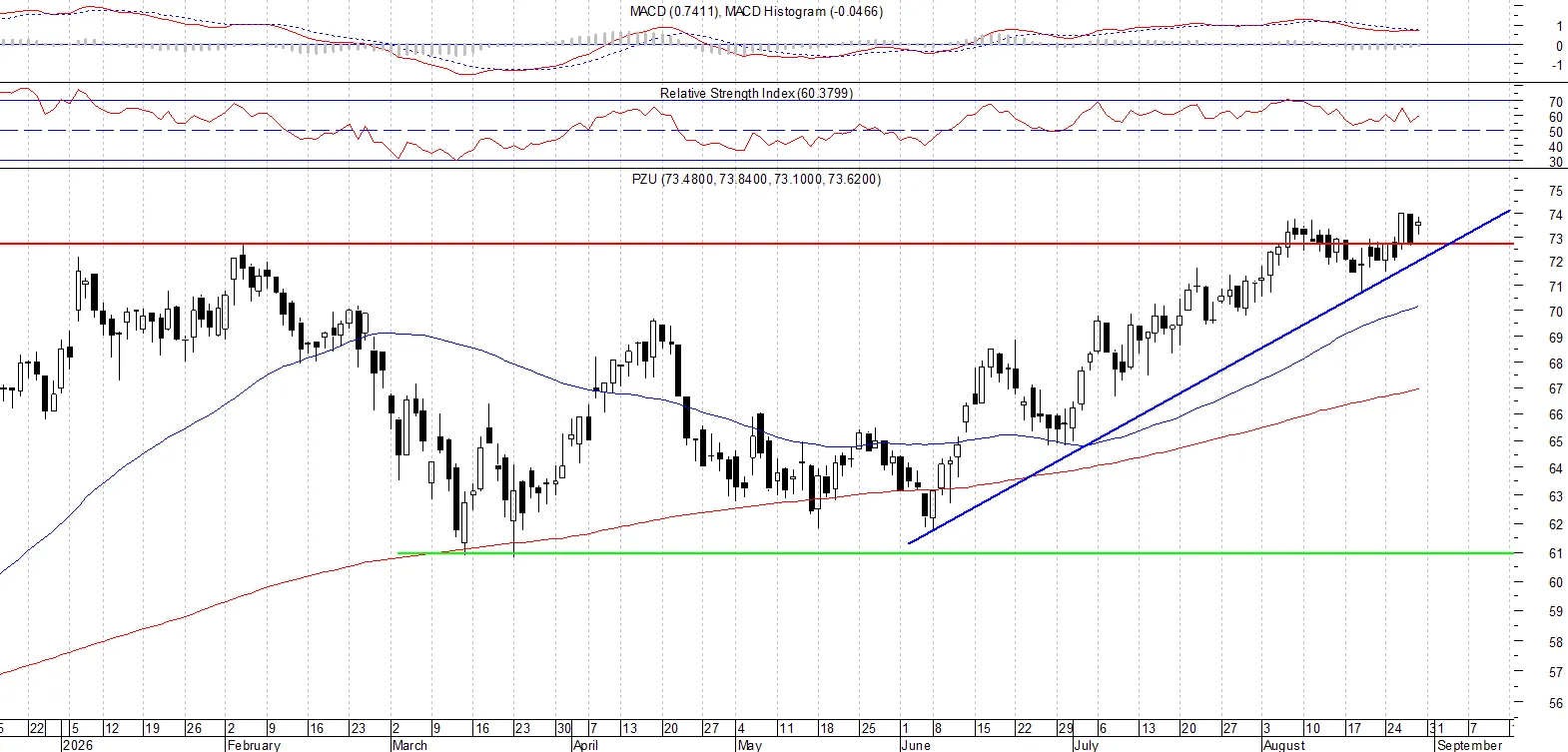Click the 75 price axis label
This screenshot has width=1568, height=752.
[1556, 191]
